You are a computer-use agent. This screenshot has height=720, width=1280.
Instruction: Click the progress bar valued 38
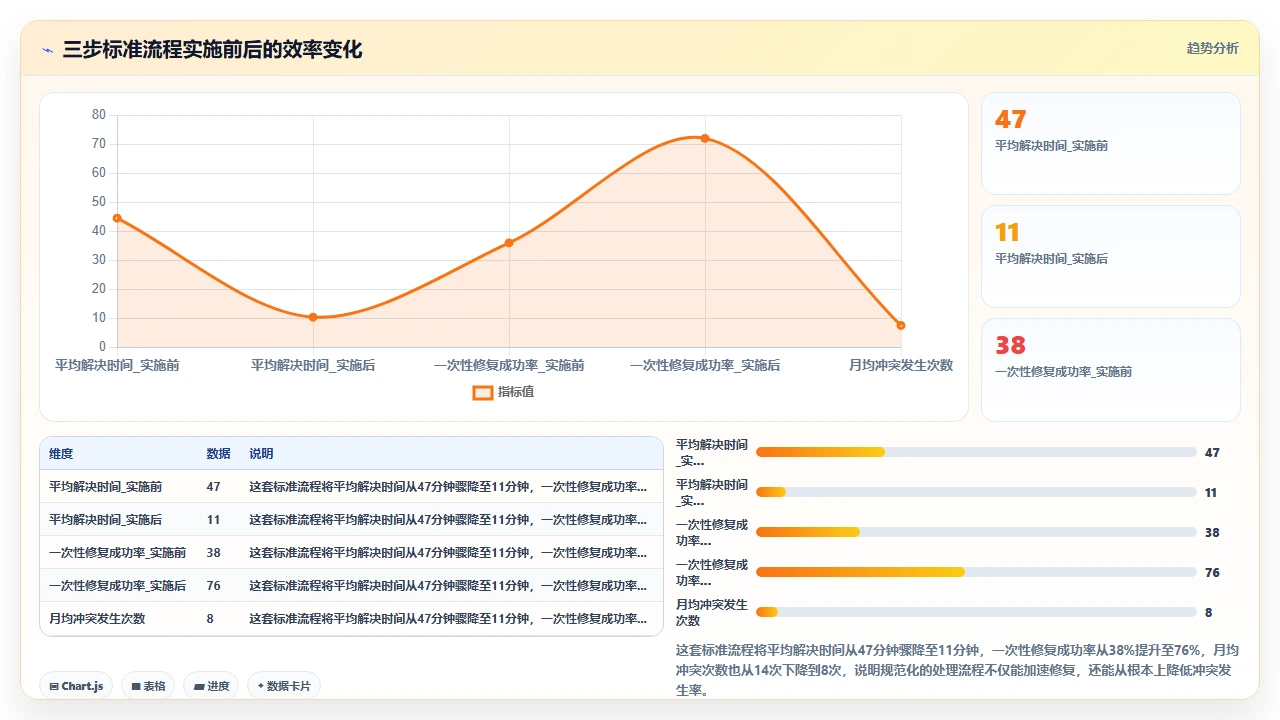point(976,532)
